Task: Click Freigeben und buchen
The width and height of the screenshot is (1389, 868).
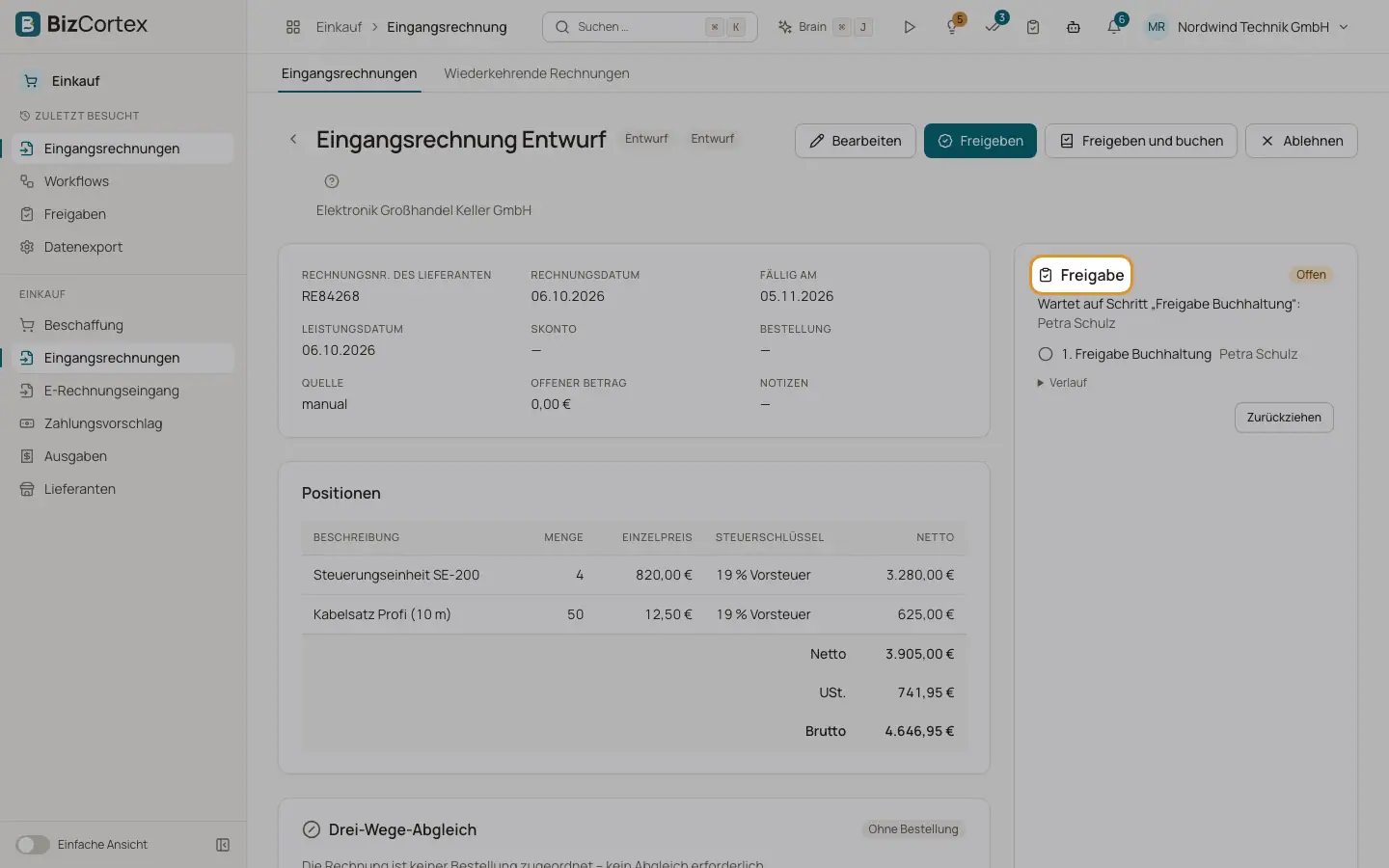Action: point(1141,141)
